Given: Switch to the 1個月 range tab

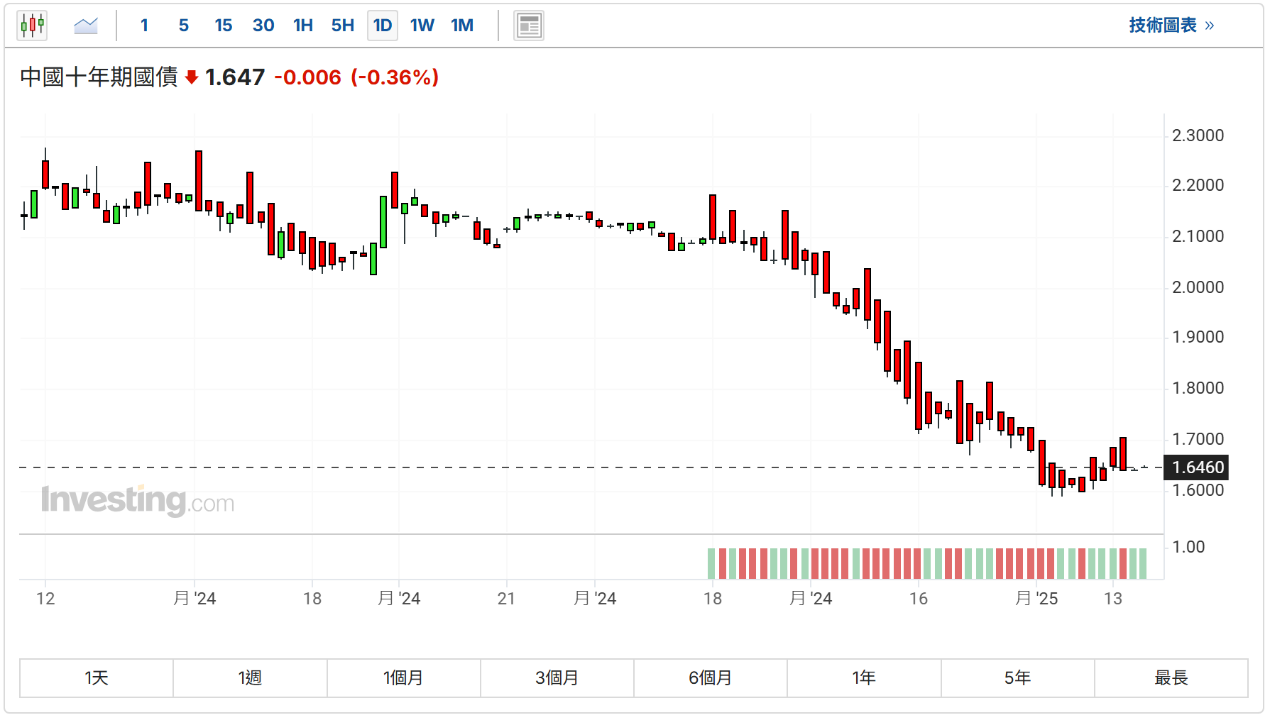Looking at the screenshot, I should click(x=403, y=678).
